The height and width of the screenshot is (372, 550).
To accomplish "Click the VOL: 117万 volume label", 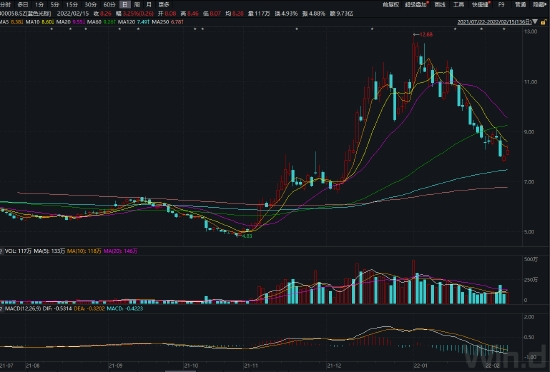I will (18, 251).
